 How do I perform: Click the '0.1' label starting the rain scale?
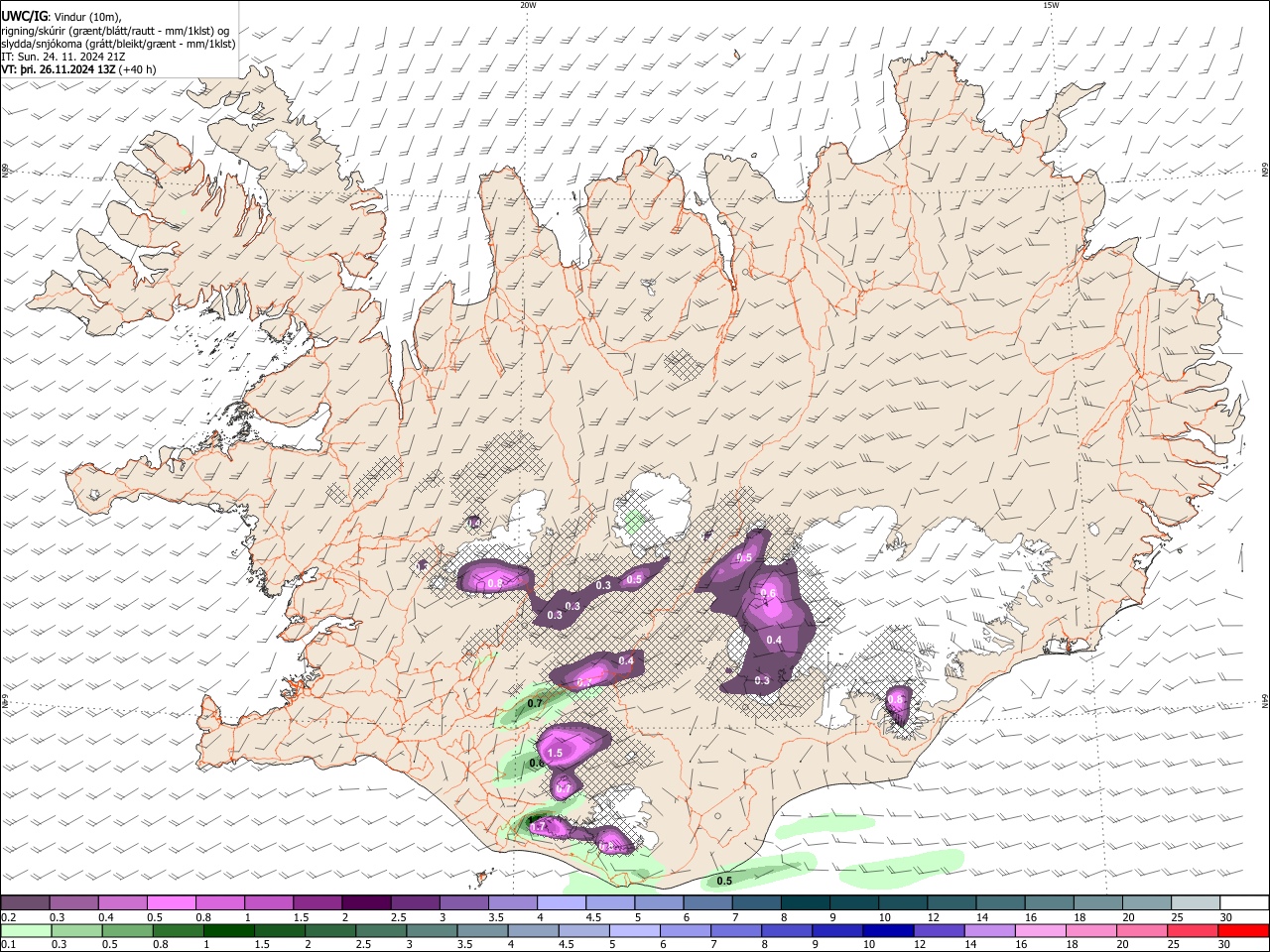(x=8, y=945)
